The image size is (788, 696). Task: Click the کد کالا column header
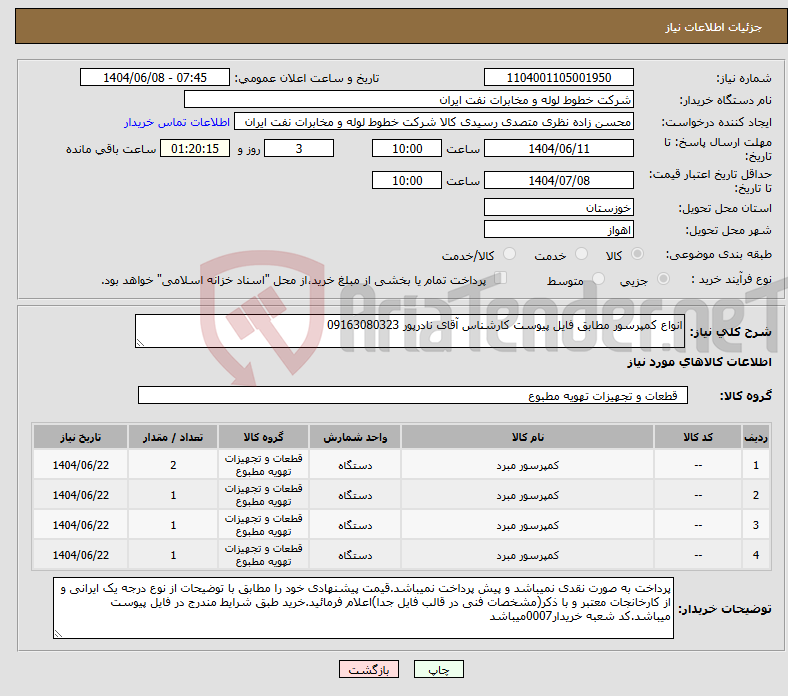click(698, 437)
